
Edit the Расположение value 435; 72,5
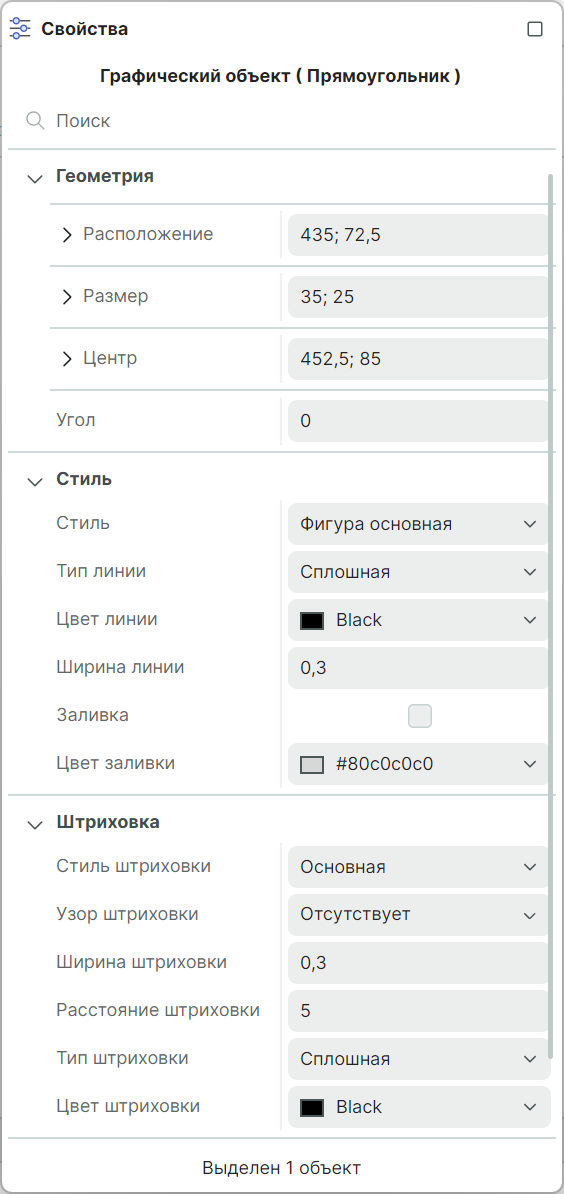click(x=419, y=235)
